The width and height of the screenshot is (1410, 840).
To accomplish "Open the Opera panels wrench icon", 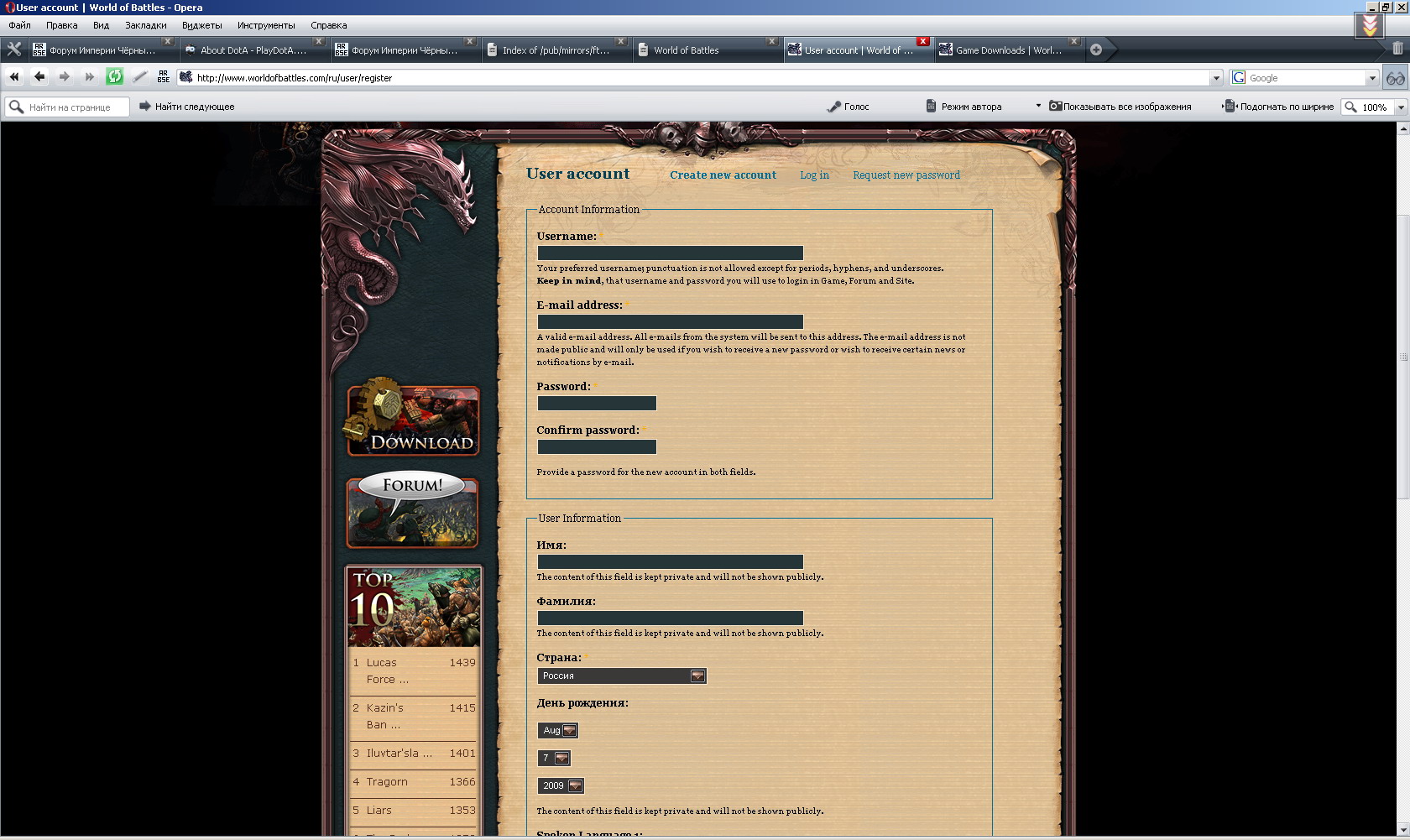I will [x=13, y=50].
